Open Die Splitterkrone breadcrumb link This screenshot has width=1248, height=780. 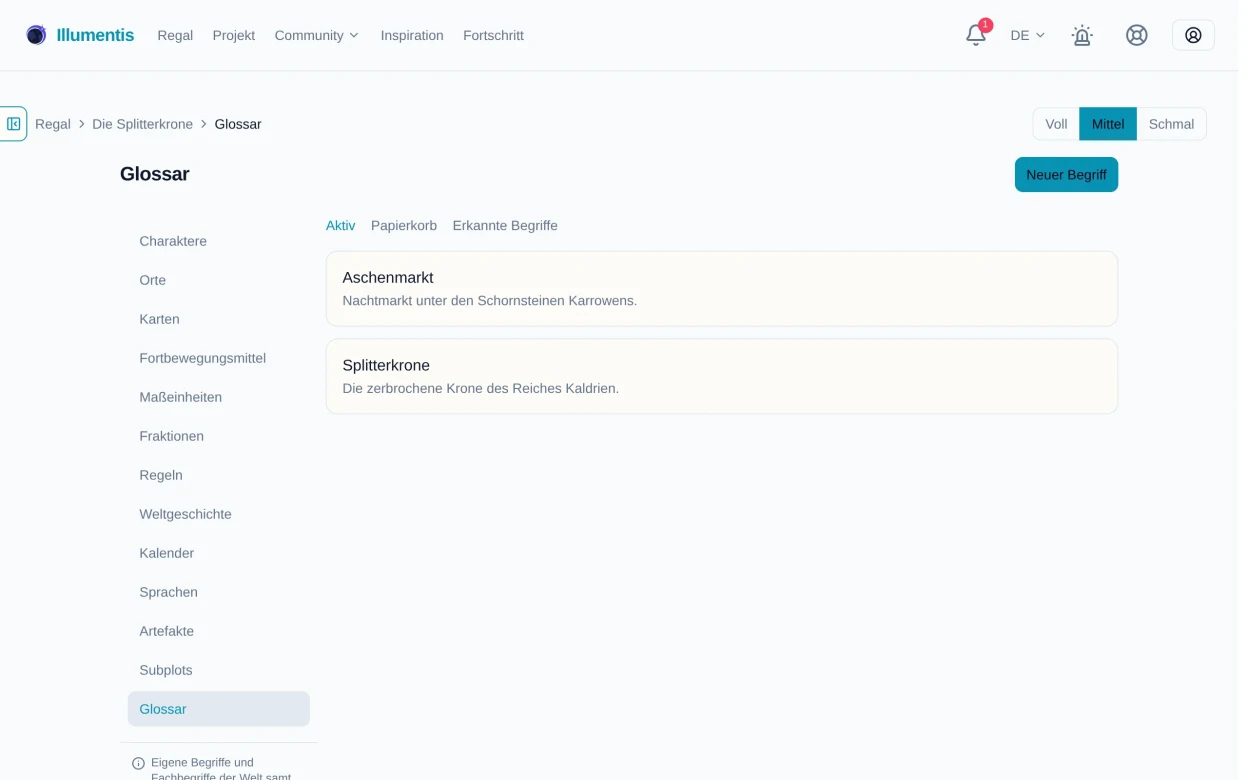click(143, 124)
